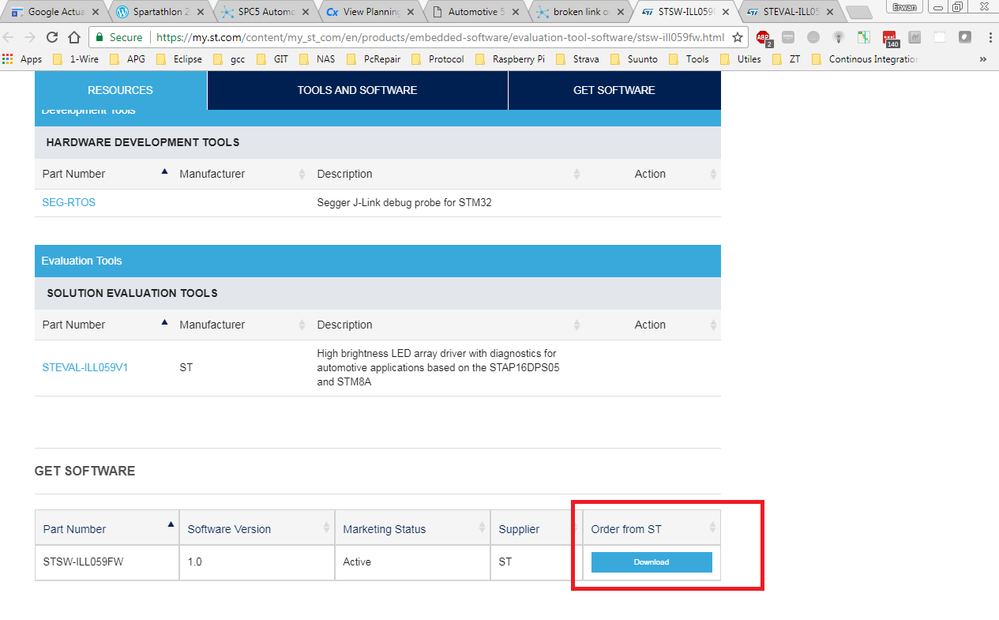The width and height of the screenshot is (999, 620).
Task: Click the lightbulb extension icon
Action: (x=838, y=38)
